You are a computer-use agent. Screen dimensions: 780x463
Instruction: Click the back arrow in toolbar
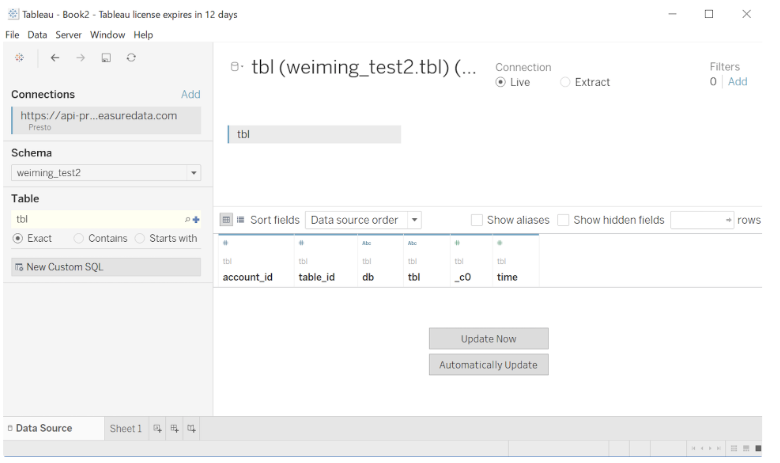pos(55,58)
